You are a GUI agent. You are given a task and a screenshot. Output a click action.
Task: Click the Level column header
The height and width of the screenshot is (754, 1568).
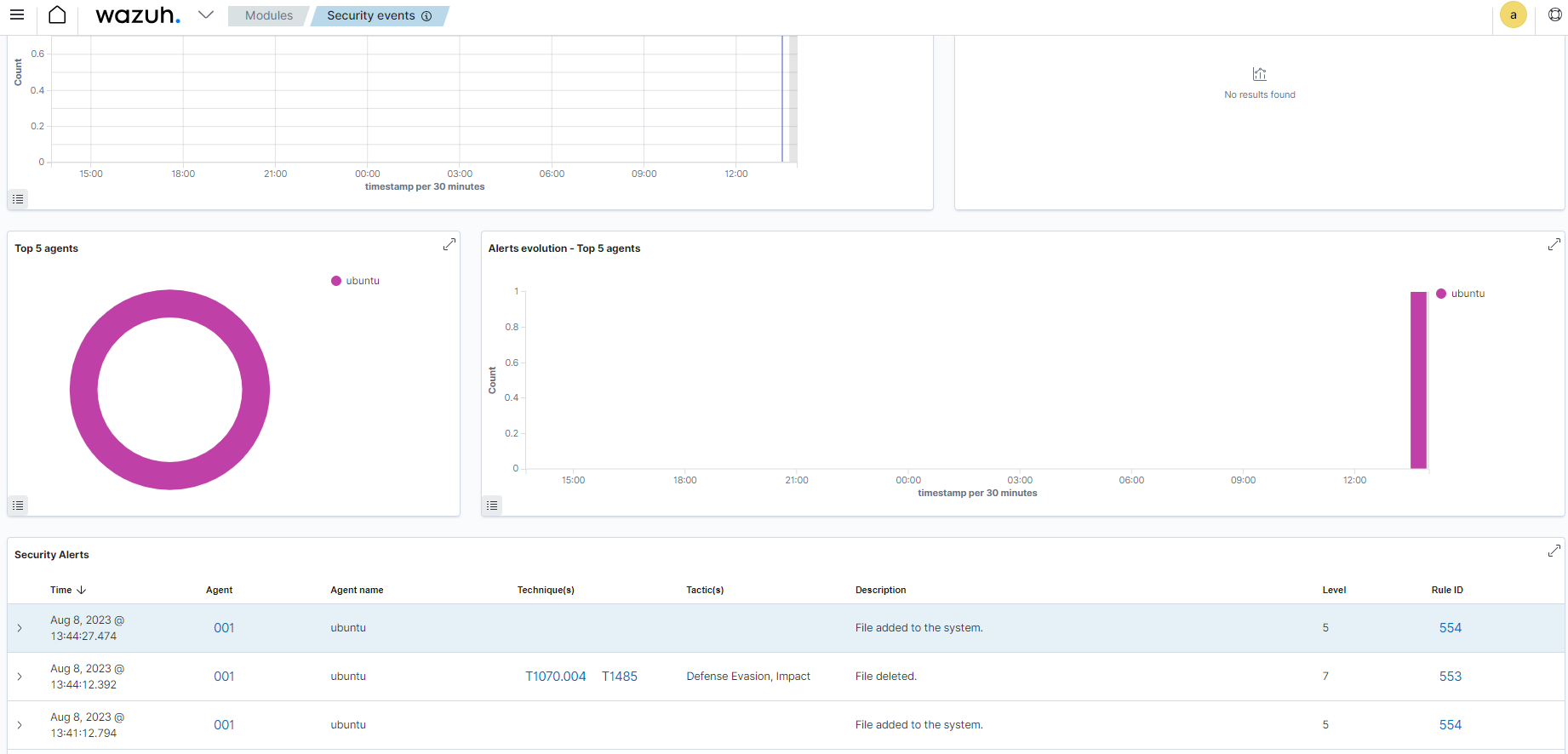[x=1334, y=590]
